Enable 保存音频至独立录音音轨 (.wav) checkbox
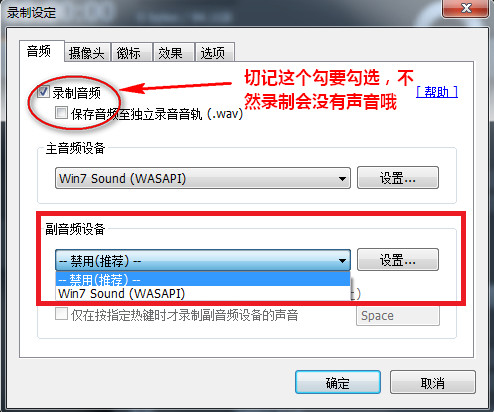The image size is (494, 412). click(x=61, y=113)
